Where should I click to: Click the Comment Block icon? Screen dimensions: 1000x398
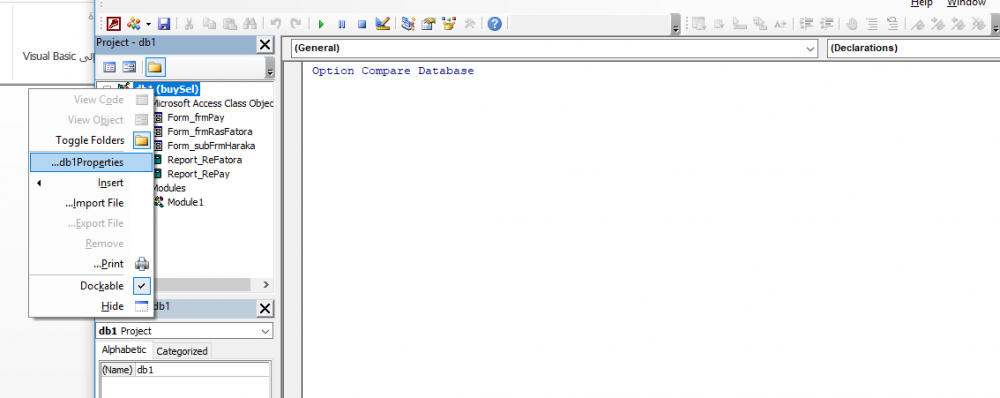coord(872,24)
